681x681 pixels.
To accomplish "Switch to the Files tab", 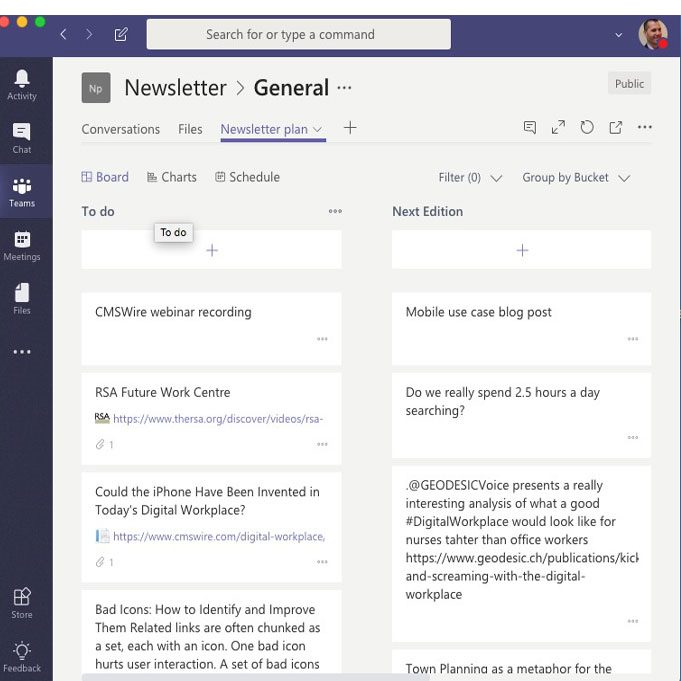I will (x=190, y=129).
